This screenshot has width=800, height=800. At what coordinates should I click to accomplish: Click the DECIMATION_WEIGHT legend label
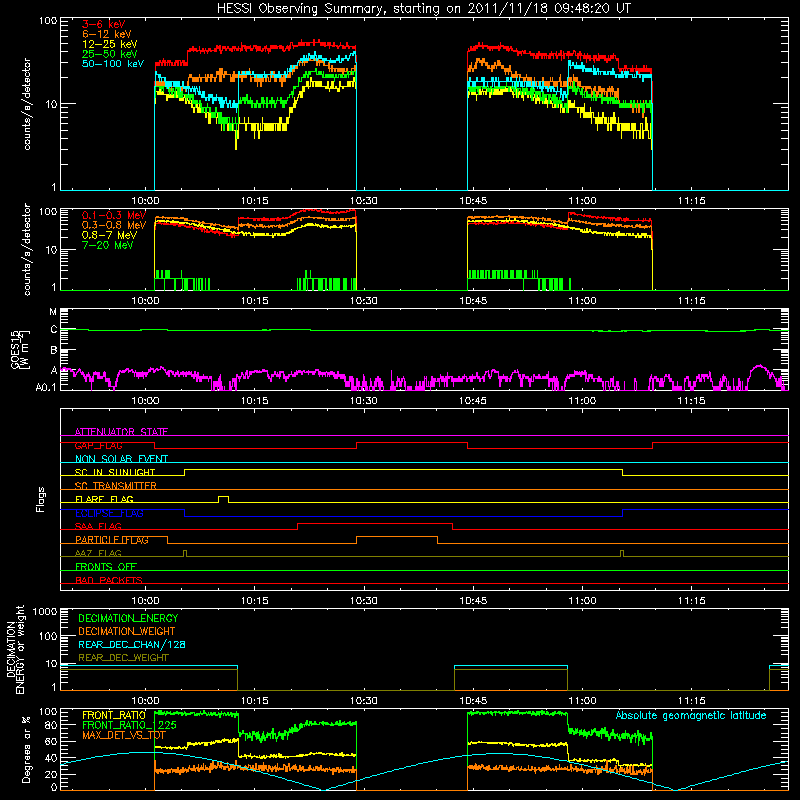[x=127, y=631]
